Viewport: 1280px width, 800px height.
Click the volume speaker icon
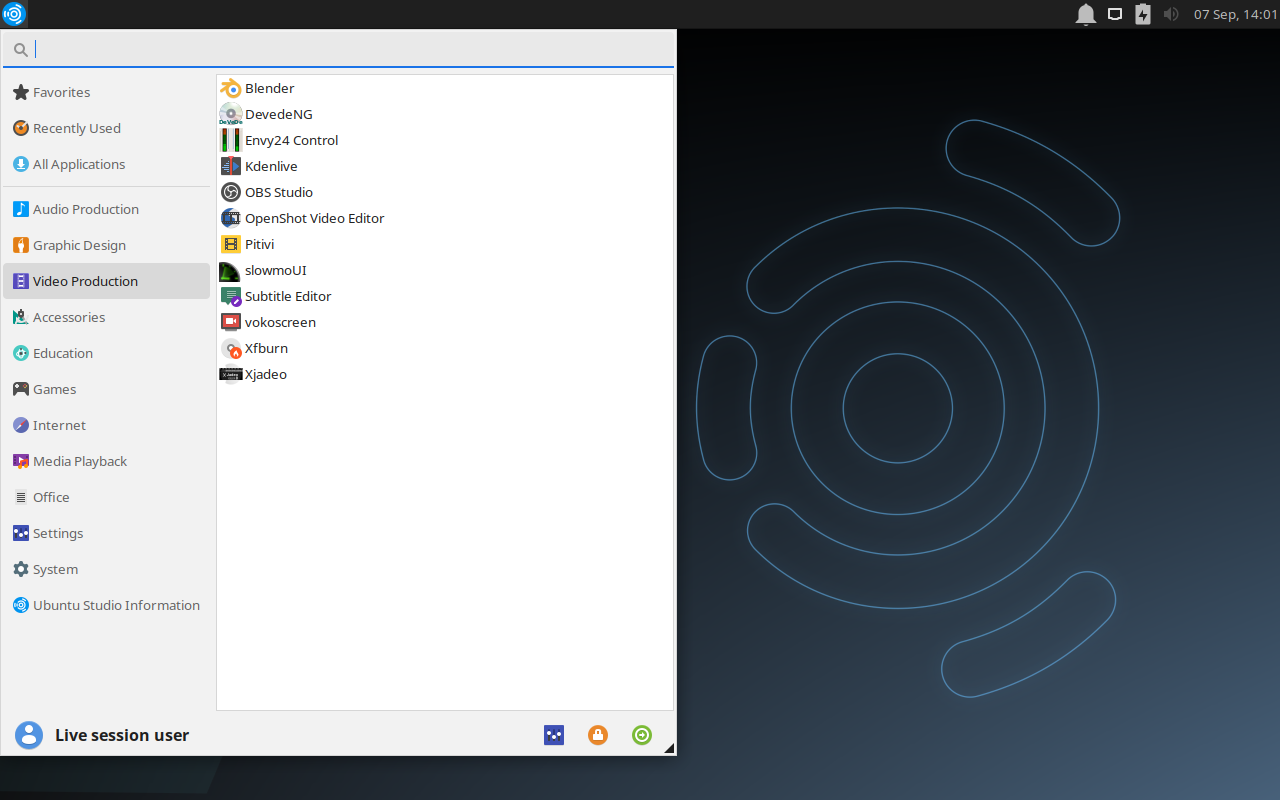[x=1171, y=14]
